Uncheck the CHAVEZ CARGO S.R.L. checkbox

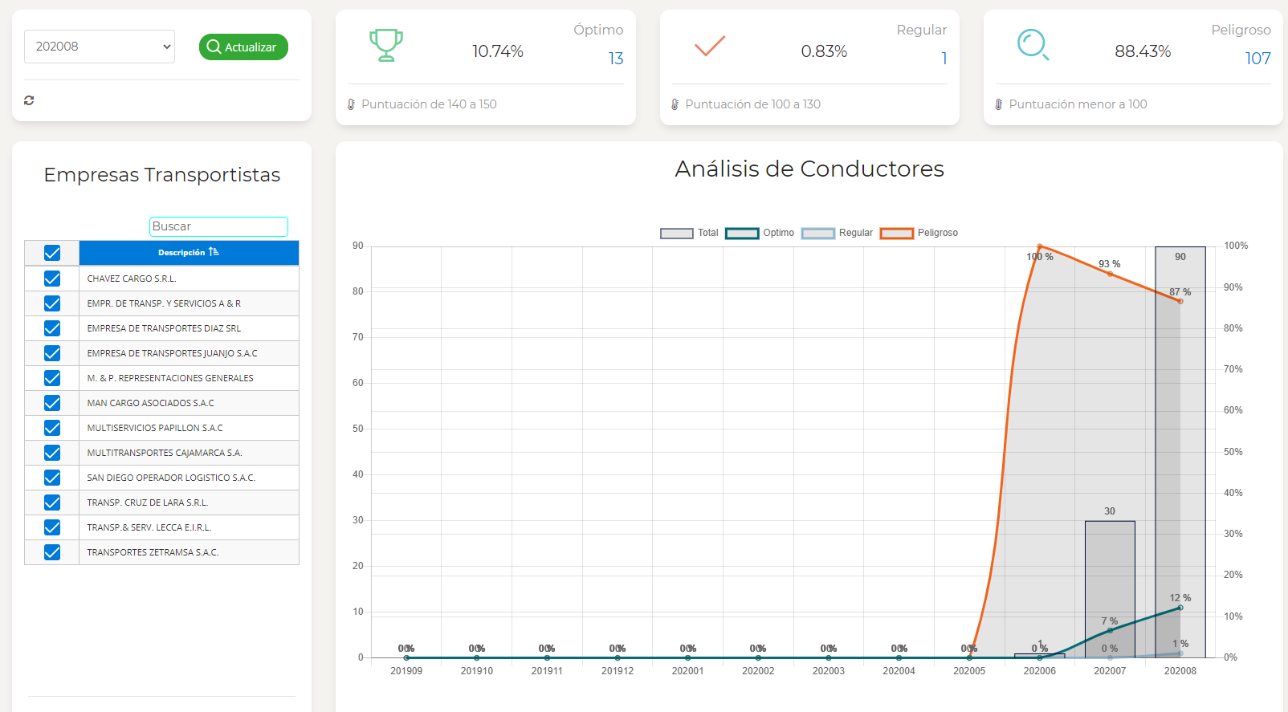point(52,278)
